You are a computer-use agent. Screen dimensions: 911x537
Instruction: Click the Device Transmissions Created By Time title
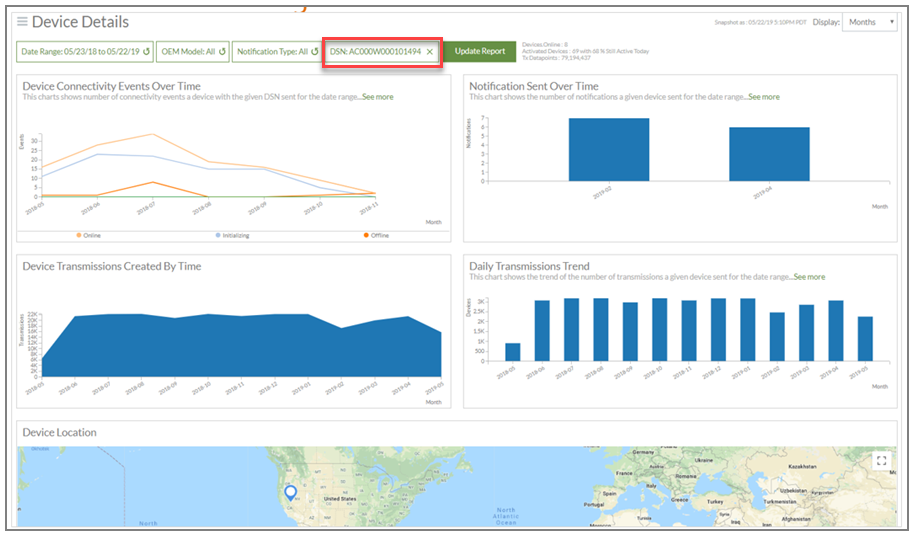(x=112, y=266)
